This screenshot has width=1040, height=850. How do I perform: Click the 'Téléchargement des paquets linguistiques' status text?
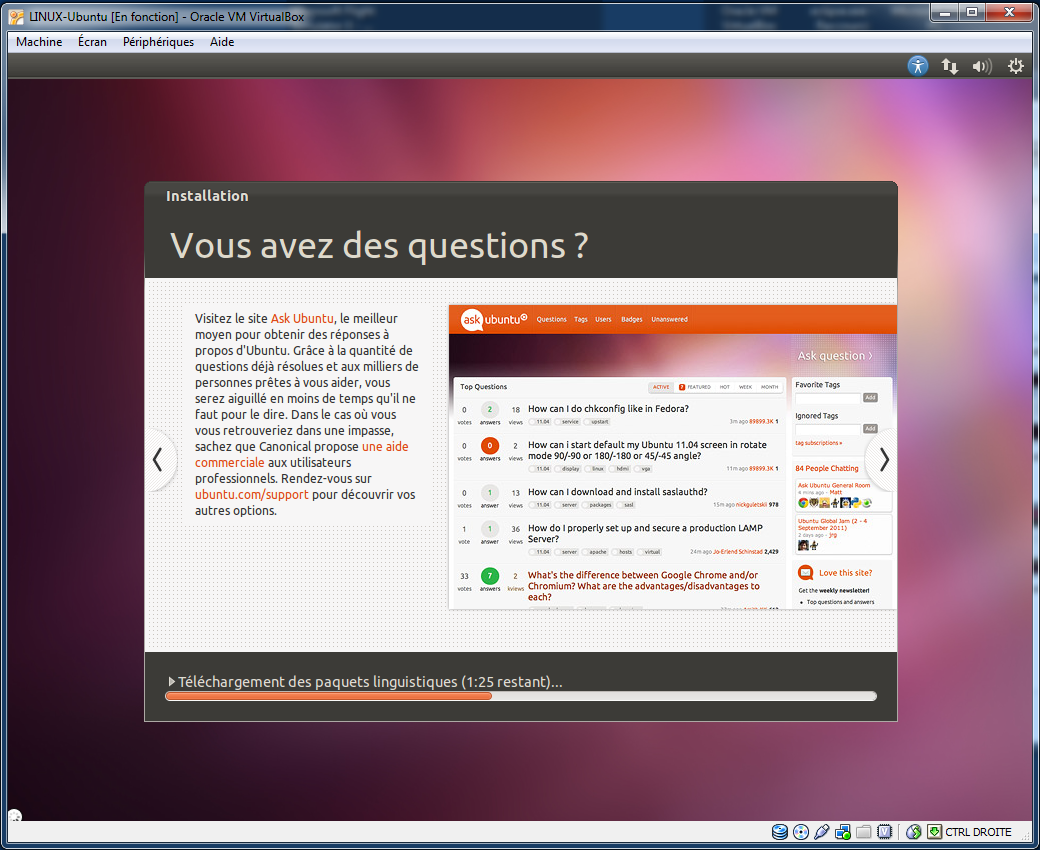click(x=370, y=682)
